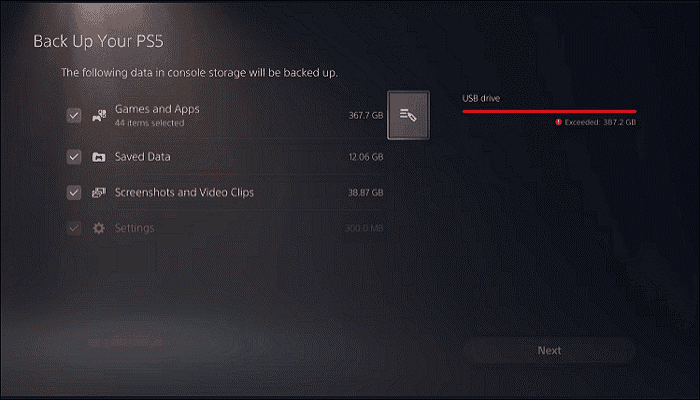Screen dimensions: 700x400
Task: Select Screenshots and Video Clips row label
Action: (x=184, y=192)
